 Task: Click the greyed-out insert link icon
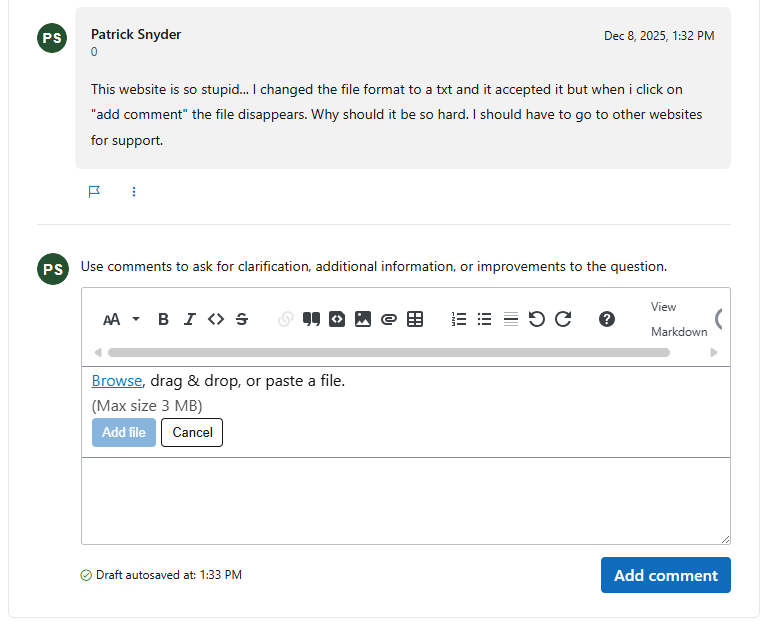point(286,319)
